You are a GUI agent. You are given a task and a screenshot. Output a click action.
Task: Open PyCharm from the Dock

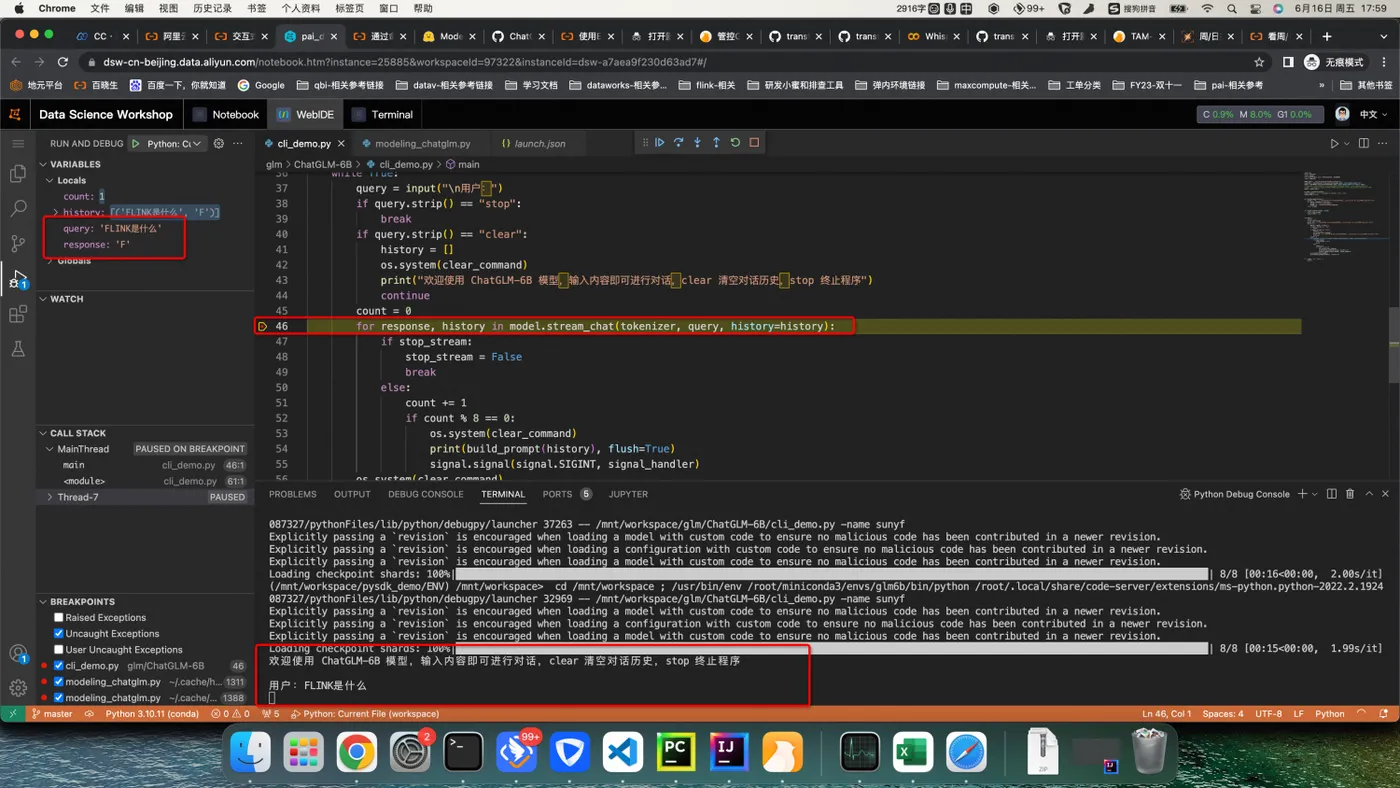click(676, 752)
